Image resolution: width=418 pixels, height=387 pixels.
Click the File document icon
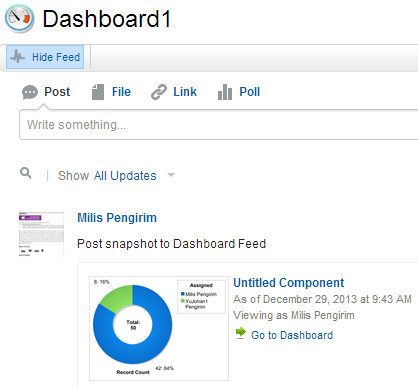coord(98,92)
